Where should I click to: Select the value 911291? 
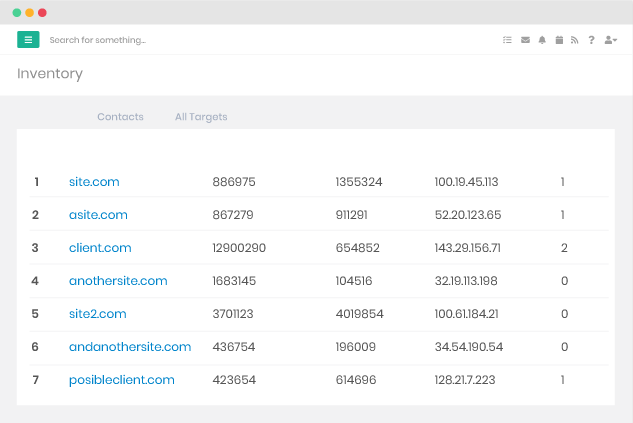352,215
